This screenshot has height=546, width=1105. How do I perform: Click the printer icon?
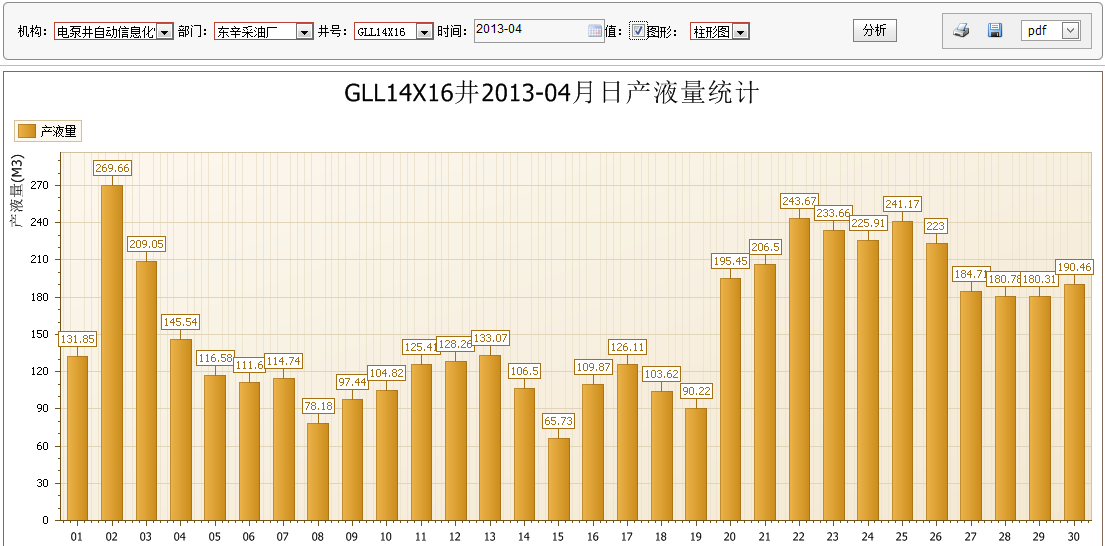[961, 31]
